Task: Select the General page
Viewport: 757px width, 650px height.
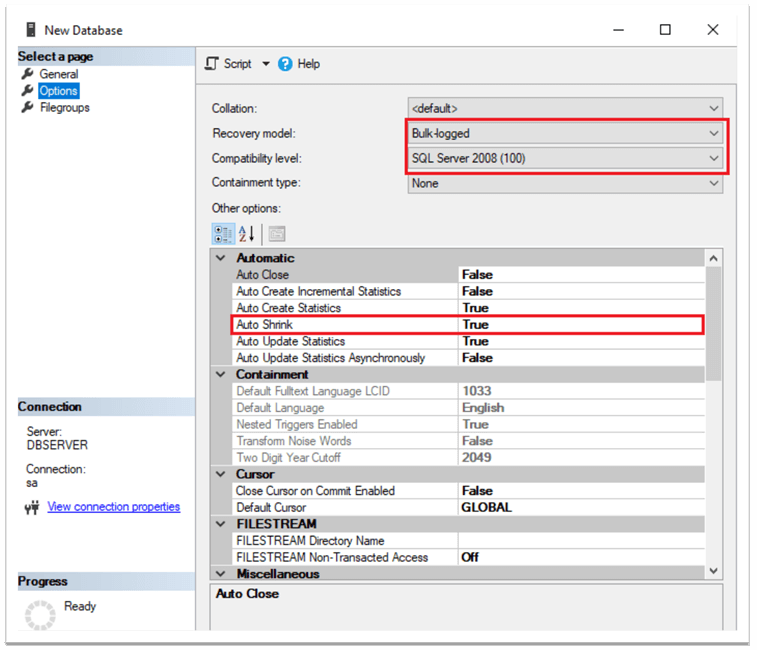Action: tap(59, 74)
